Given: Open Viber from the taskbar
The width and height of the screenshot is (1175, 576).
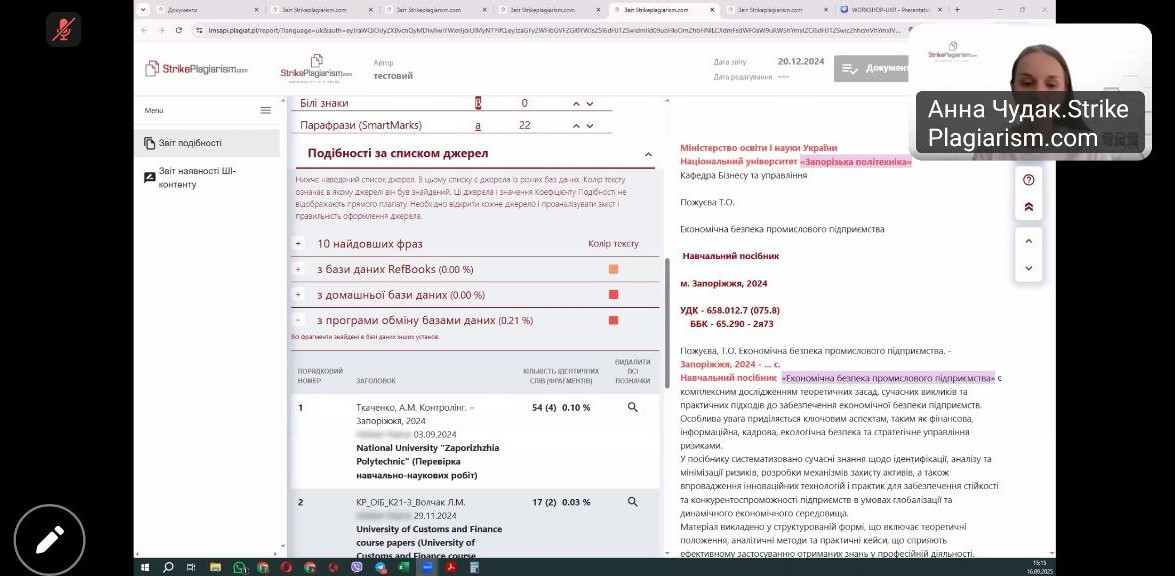Looking at the screenshot, I should tap(357, 567).
